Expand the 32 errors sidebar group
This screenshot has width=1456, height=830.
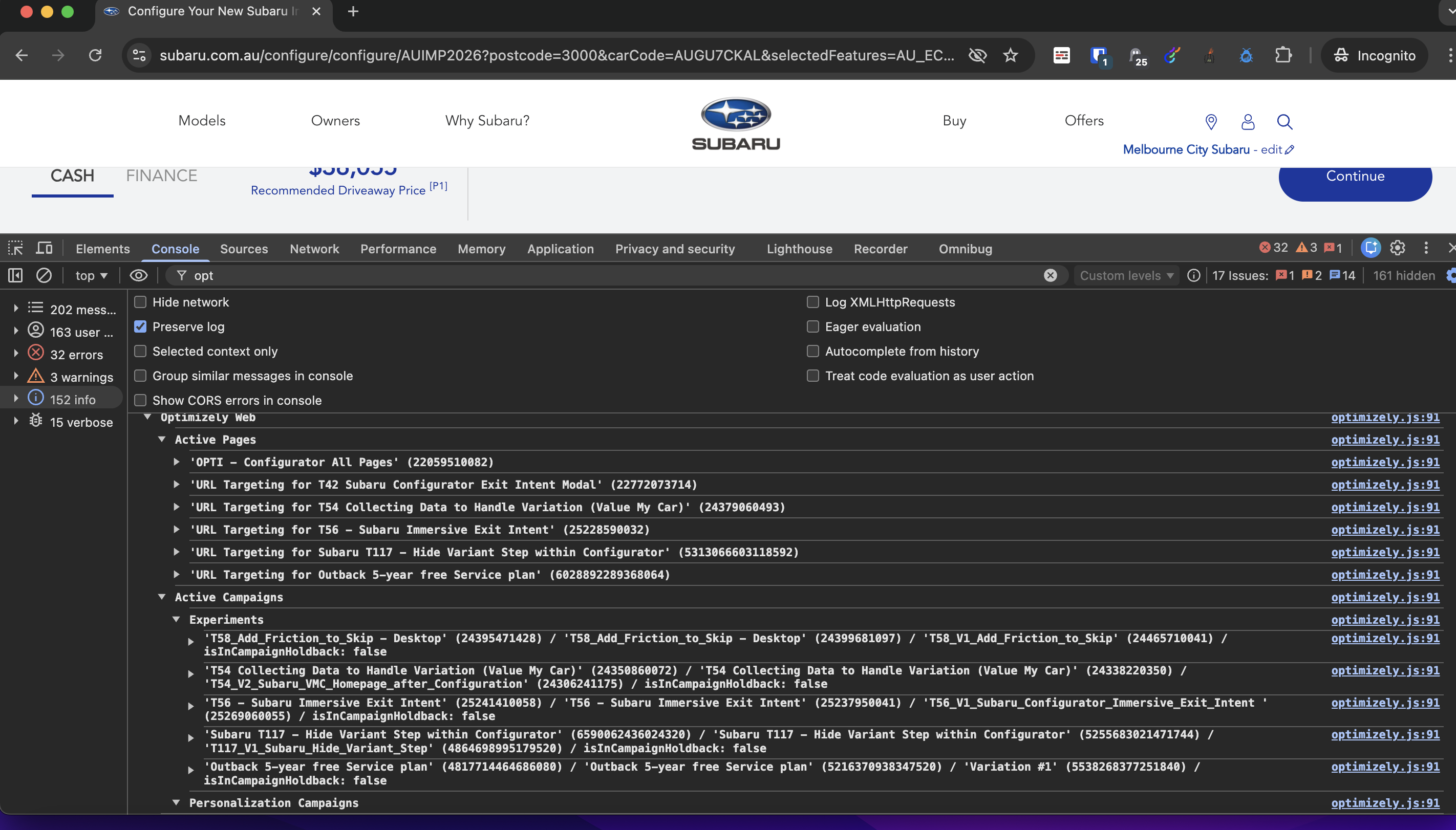[x=16, y=354]
